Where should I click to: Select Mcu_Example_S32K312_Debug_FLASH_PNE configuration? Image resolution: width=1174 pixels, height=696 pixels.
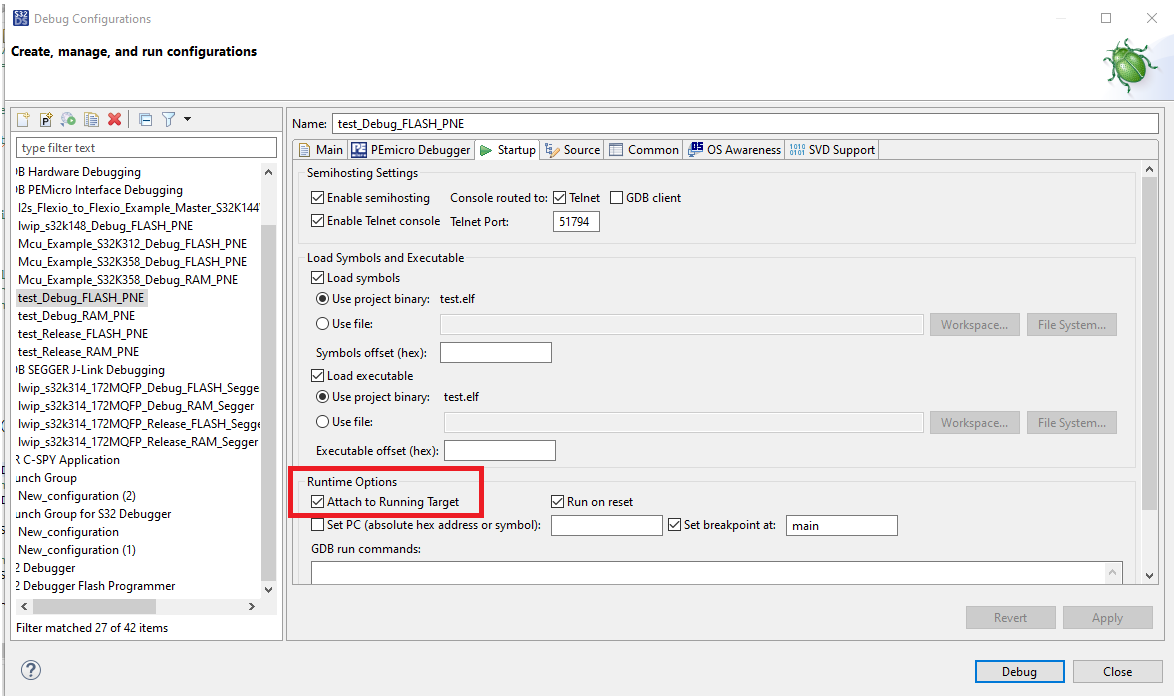tap(133, 244)
